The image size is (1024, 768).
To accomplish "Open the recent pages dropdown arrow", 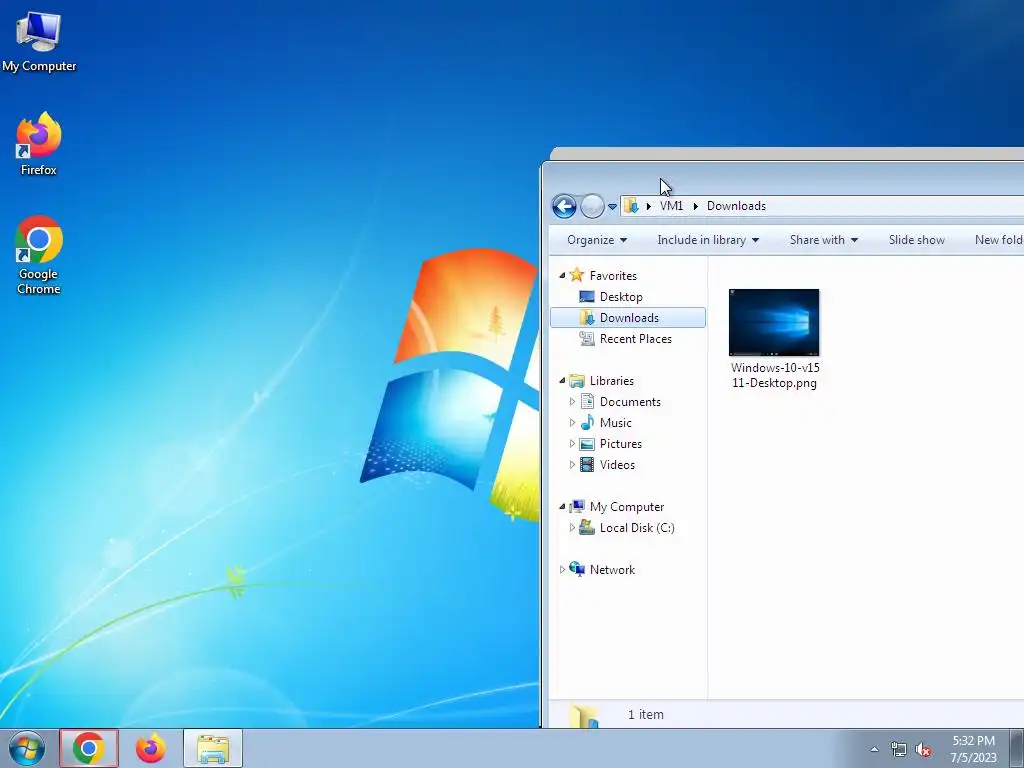I will click(612, 207).
